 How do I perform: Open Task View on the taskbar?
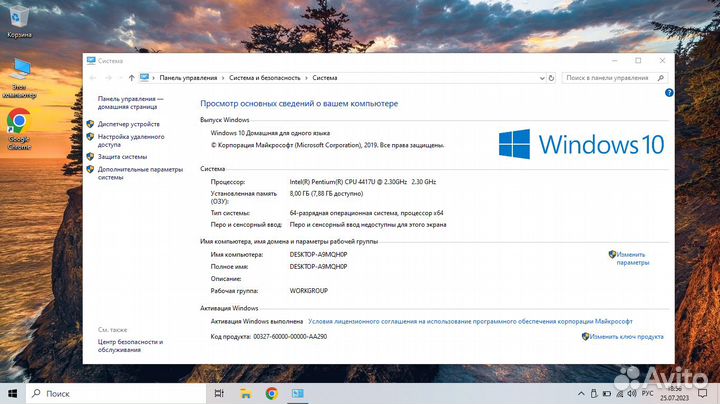(x=219, y=393)
